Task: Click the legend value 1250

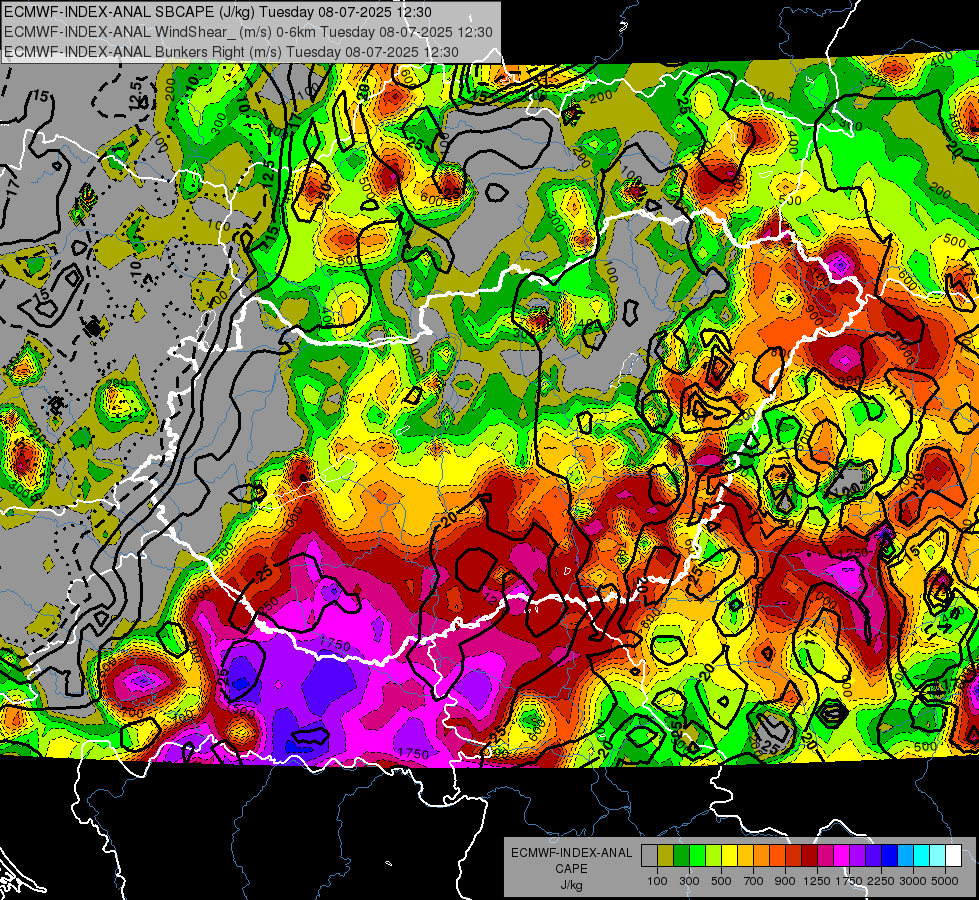Action: (x=817, y=881)
